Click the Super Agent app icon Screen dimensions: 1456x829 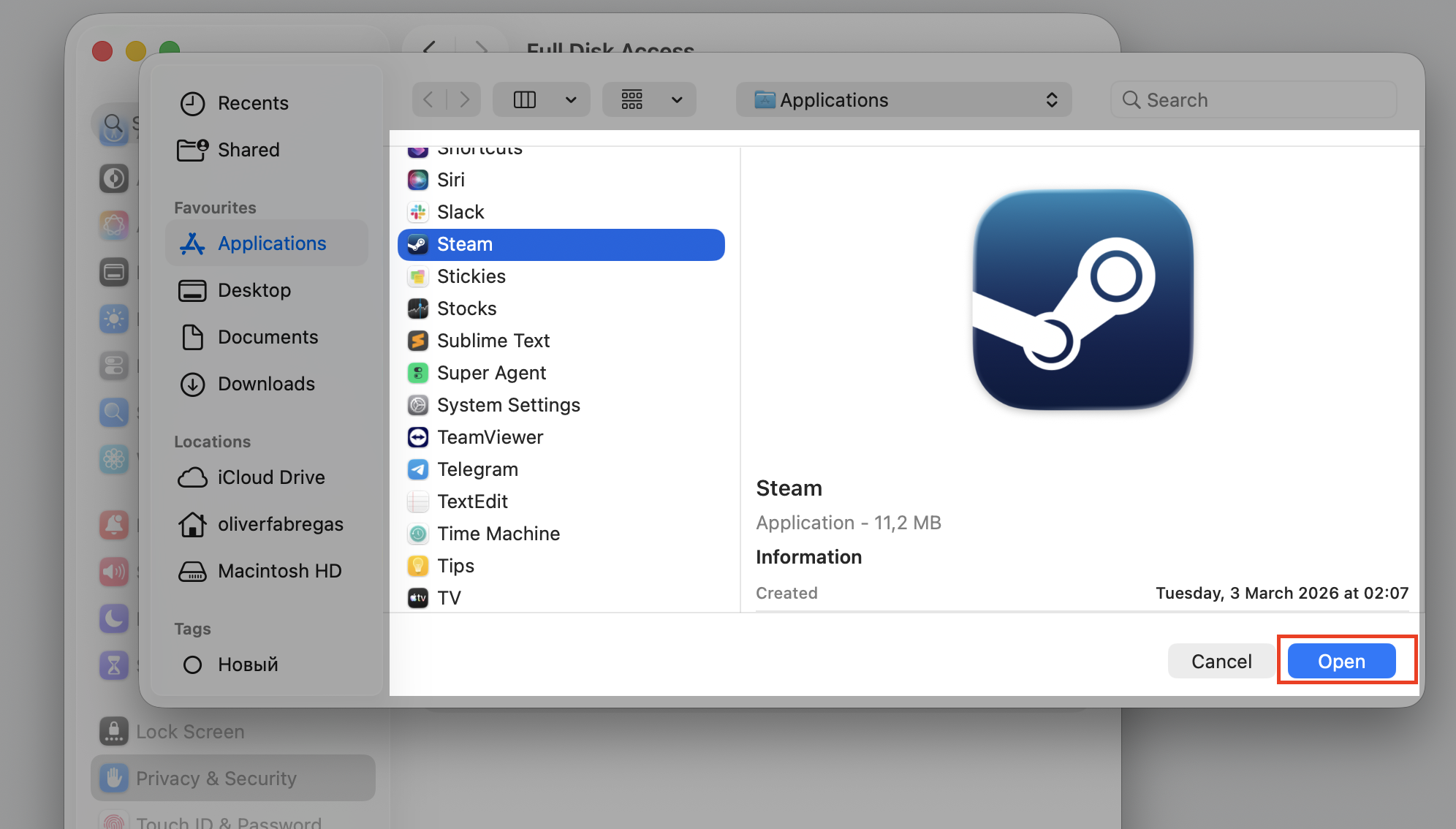click(418, 373)
